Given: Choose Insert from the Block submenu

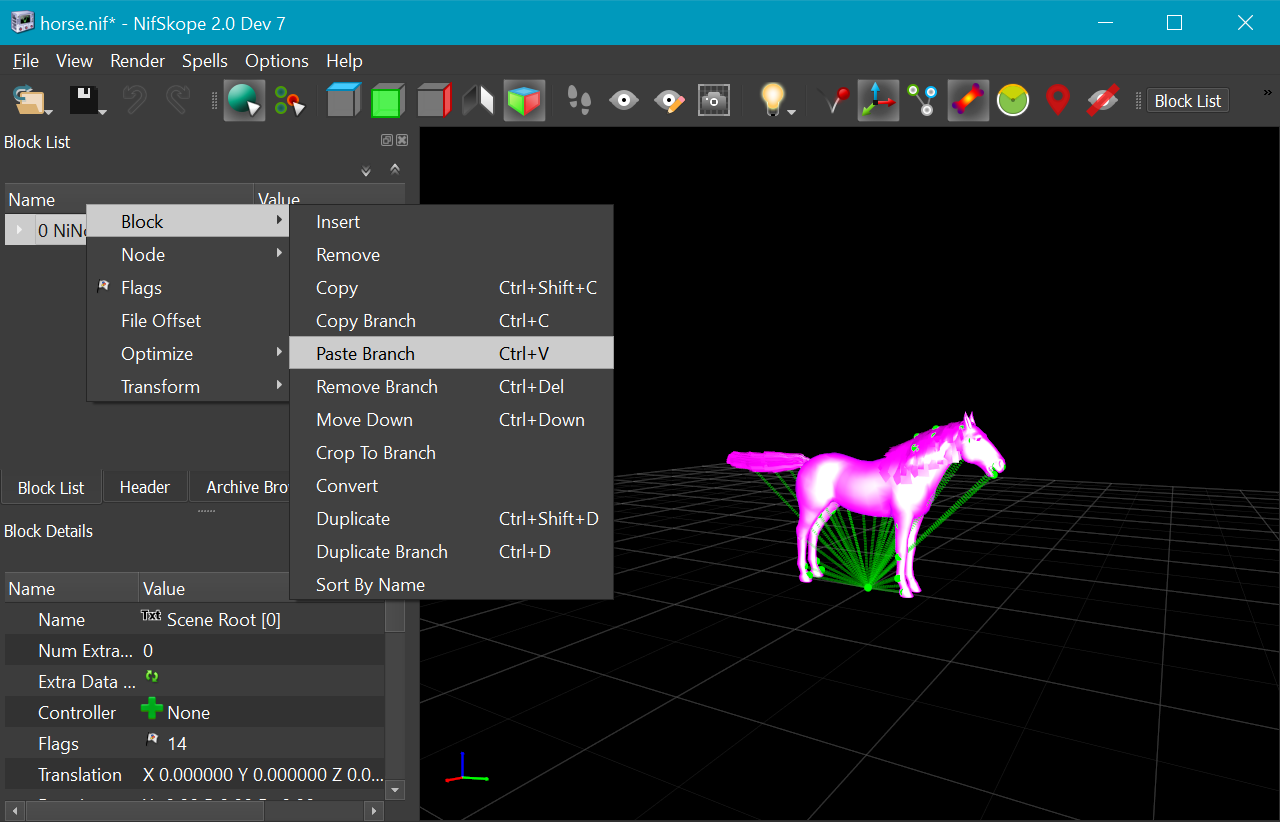Looking at the screenshot, I should pos(451,222).
